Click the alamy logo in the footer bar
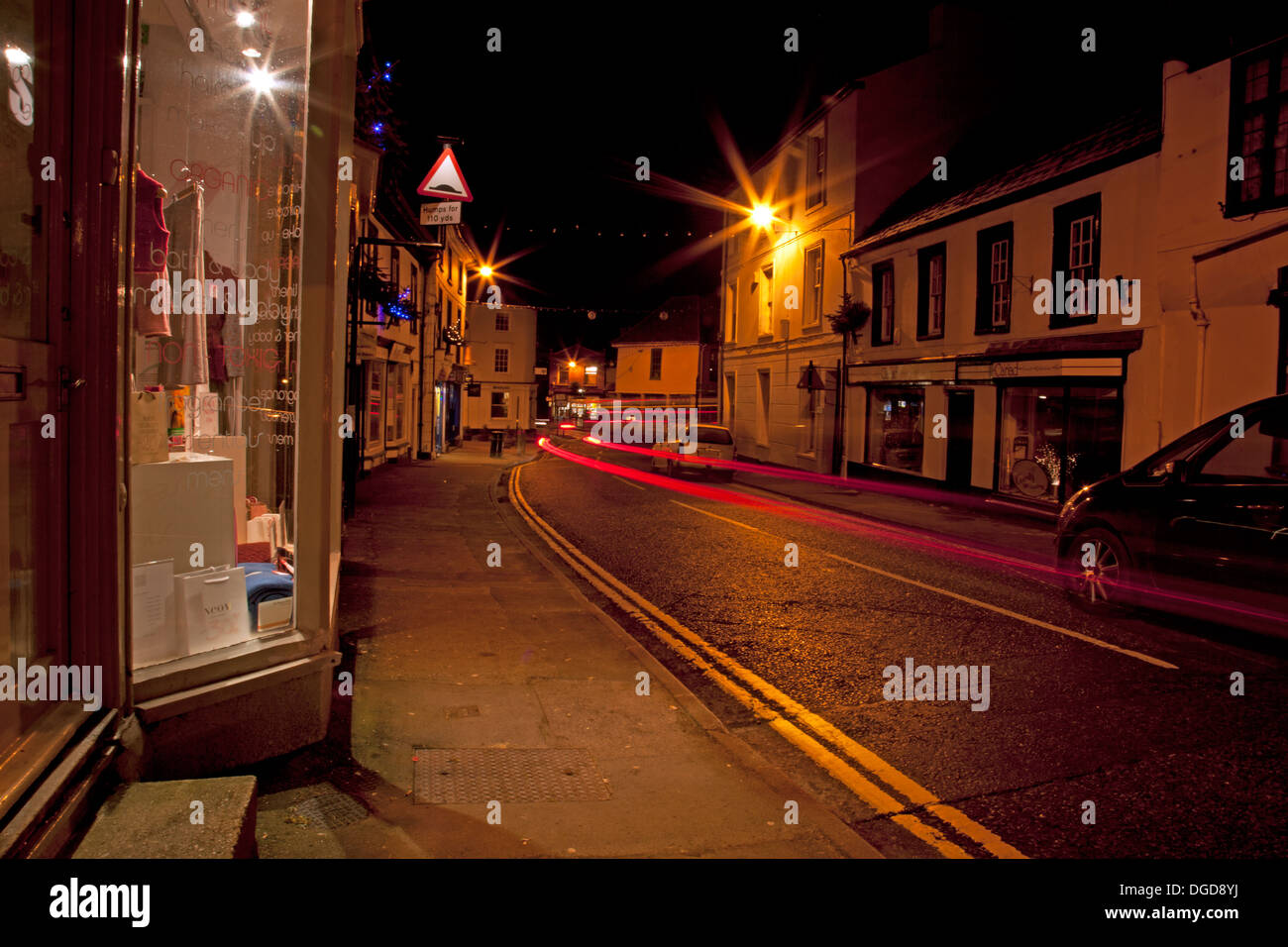This screenshot has height=947, width=1288. pyautogui.click(x=100, y=902)
